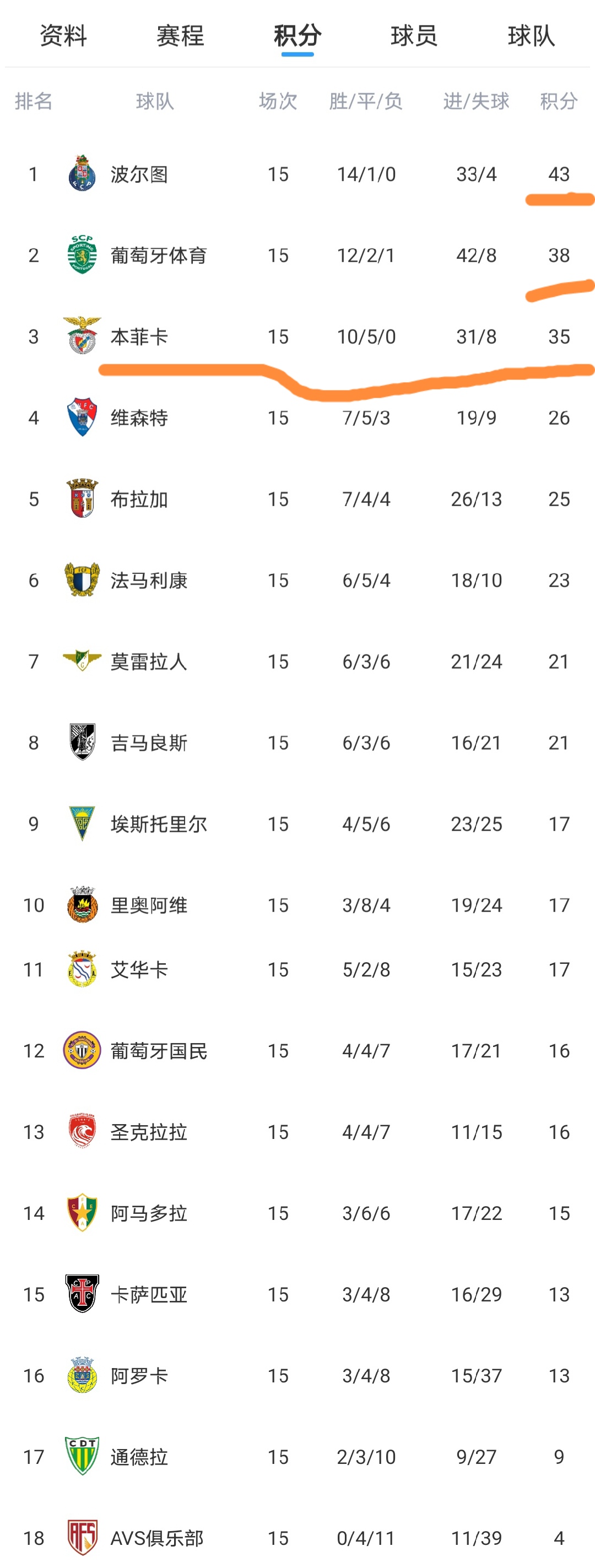Tap the 通德拉 CDT crest
The image size is (595, 1568).
tap(82, 1456)
